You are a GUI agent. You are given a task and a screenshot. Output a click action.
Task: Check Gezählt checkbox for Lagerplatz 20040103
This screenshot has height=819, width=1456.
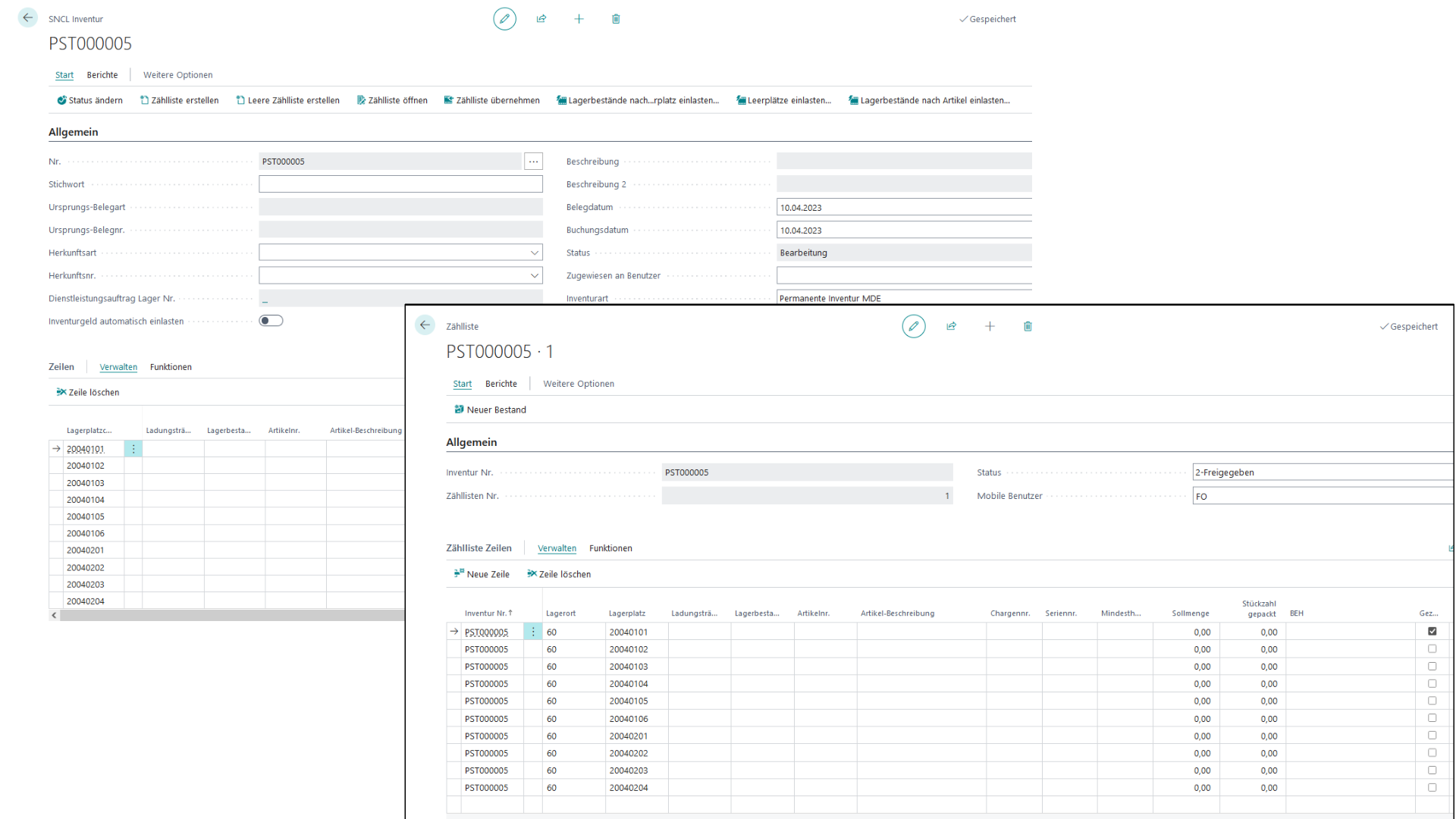click(x=1432, y=666)
